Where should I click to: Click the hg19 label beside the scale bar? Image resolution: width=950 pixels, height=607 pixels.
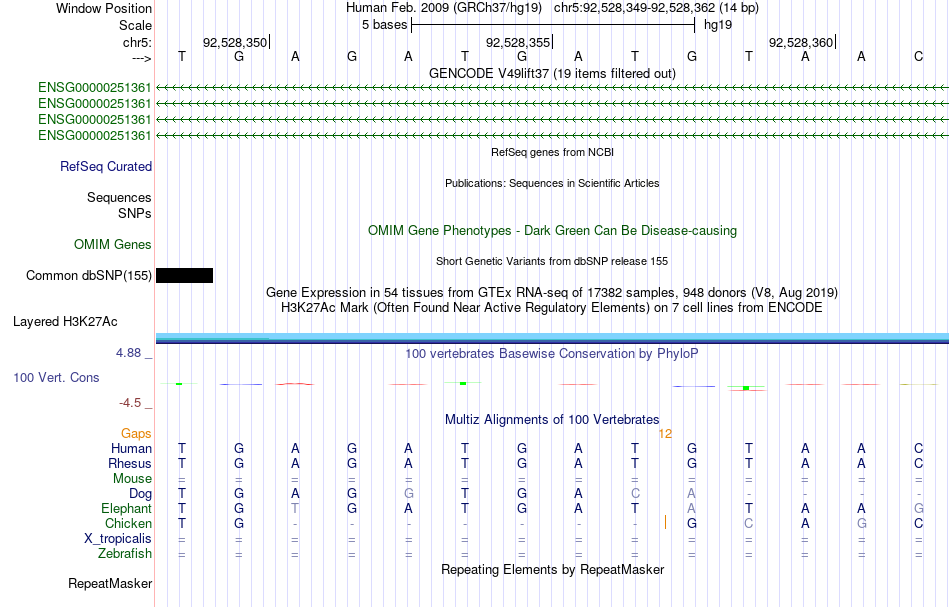(718, 25)
